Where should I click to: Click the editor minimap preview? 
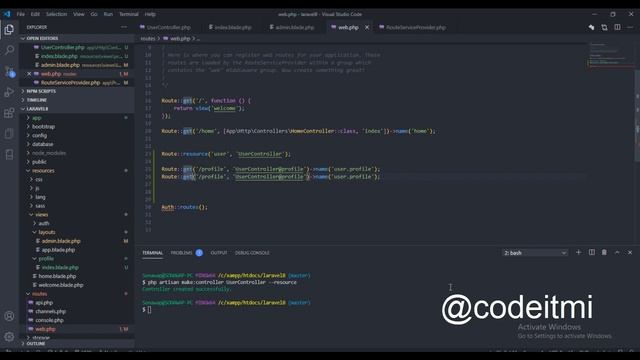click(x=610, y=55)
